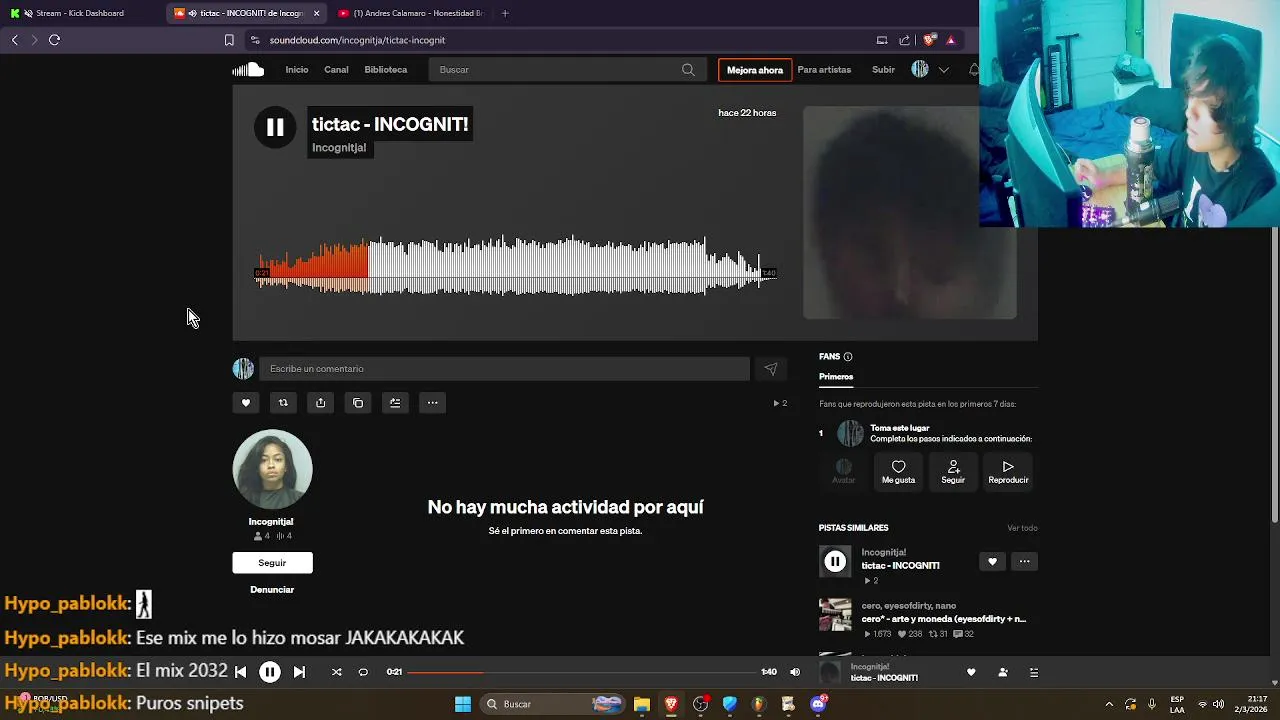
Task: Click Denunciar under the artist profile
Action: pyautogui.click(x=272, y=590)
